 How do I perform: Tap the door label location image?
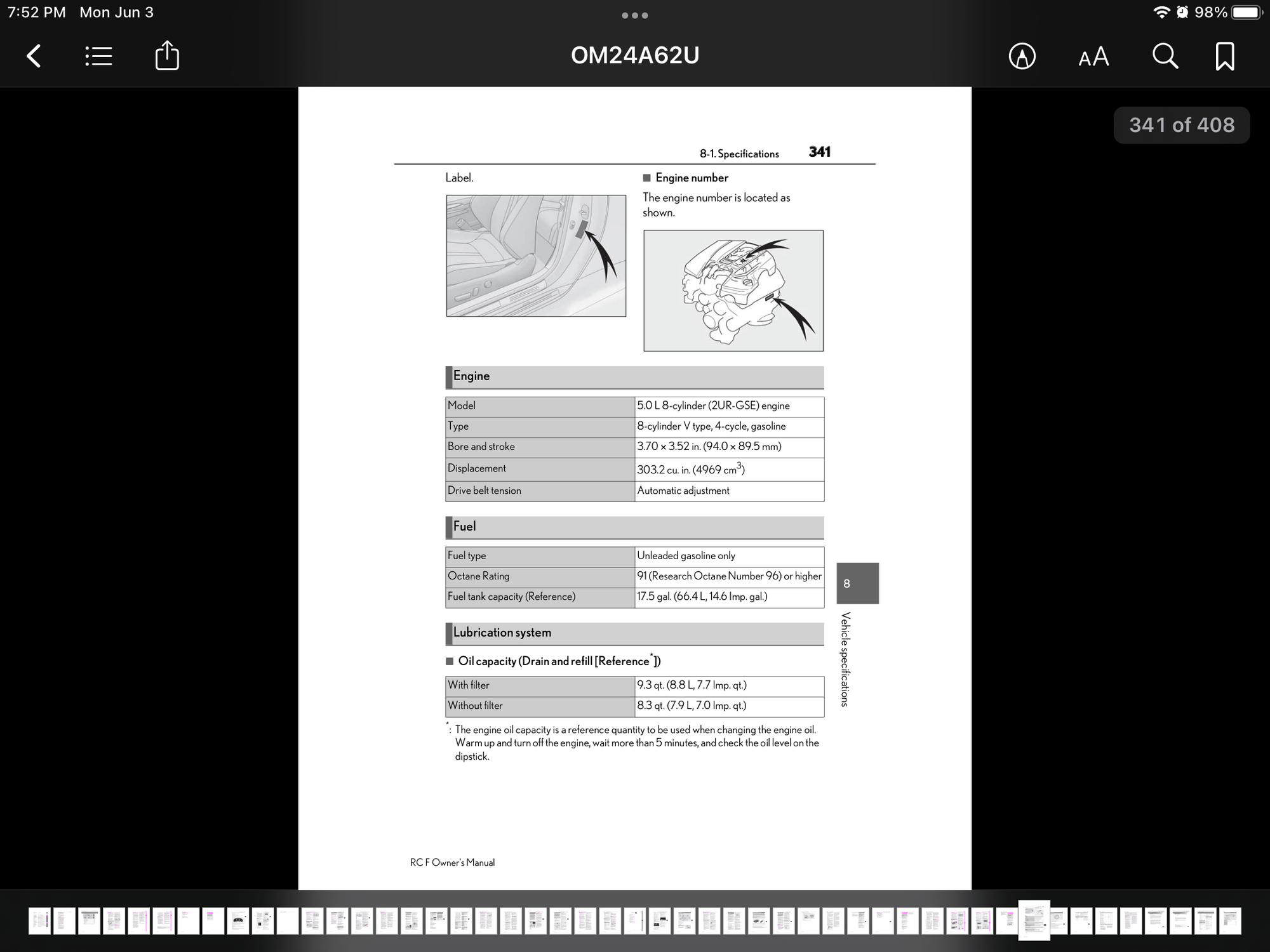tap(536, 256)
